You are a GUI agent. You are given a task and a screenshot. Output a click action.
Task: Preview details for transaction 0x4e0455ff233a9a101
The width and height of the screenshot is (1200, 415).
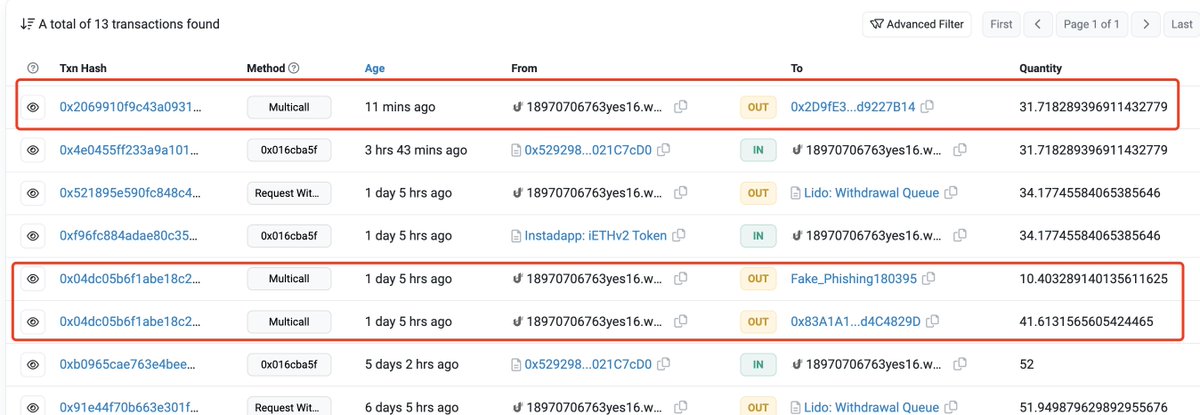[x=33, y=150]
